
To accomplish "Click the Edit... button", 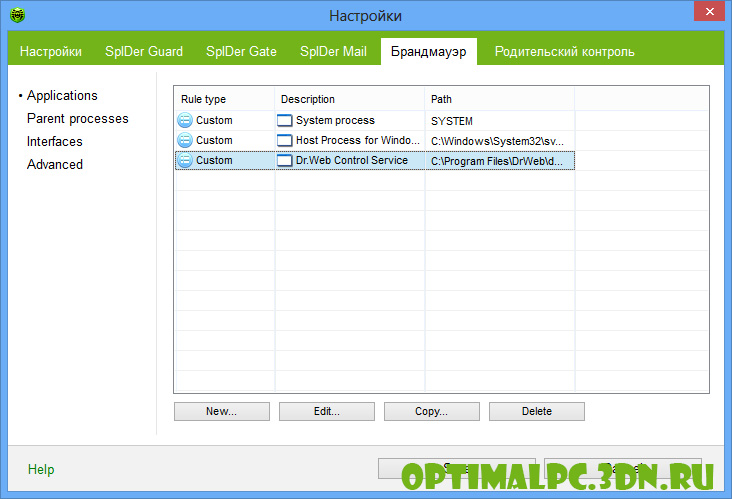I will coord(327,411).
